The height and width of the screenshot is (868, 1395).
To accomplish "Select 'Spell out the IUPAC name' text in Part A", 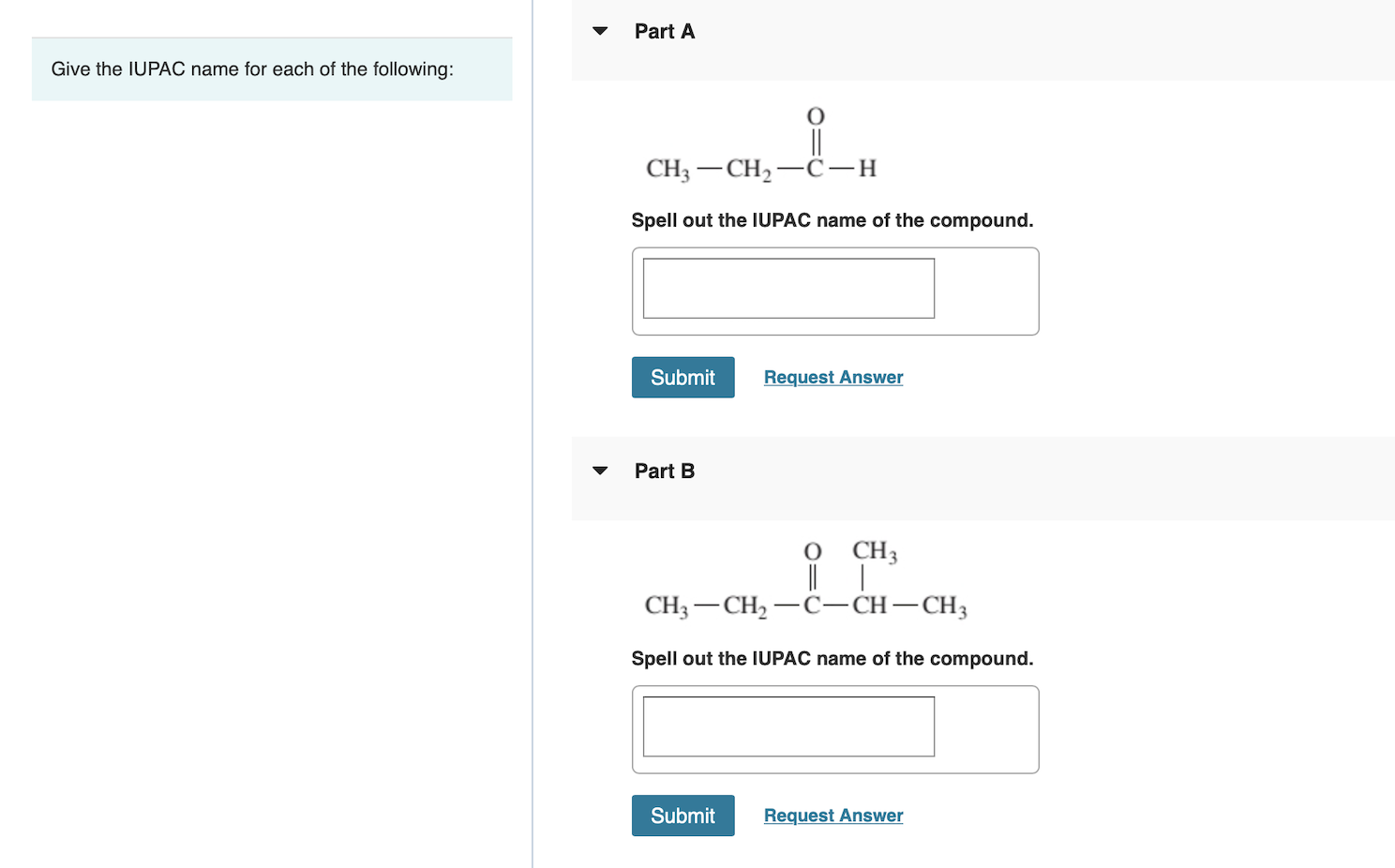I will tap(832, 219).
